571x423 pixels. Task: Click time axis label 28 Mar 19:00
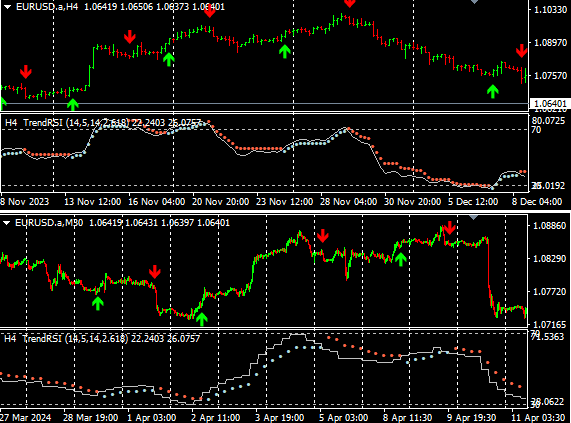(x=90, y=418)
